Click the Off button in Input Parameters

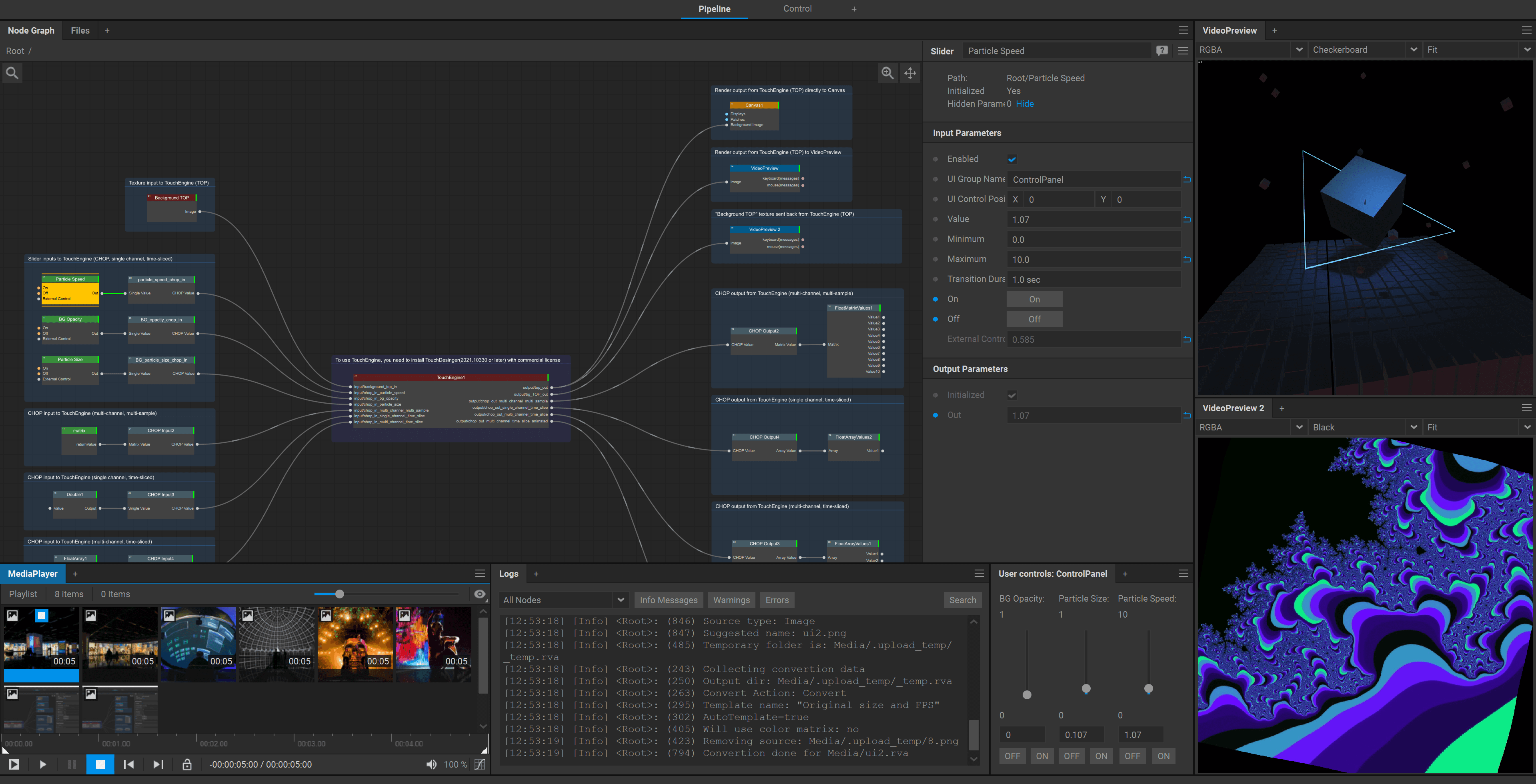[1035, 319]
